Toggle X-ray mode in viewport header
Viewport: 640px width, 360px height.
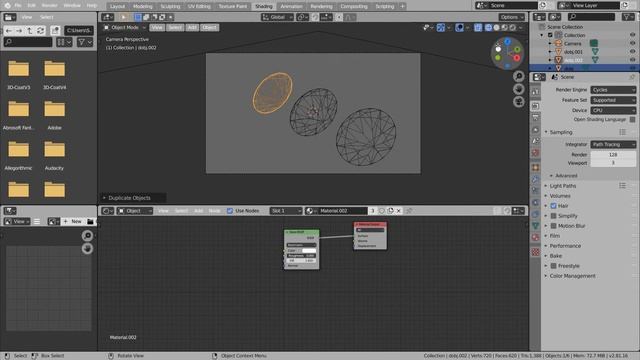[478, 27]
